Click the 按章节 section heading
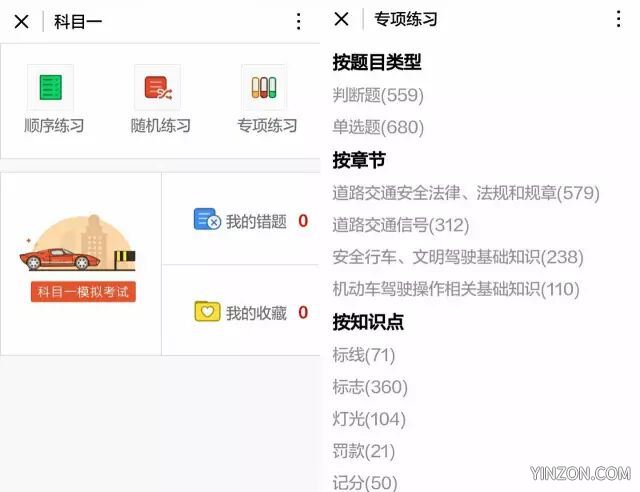Screen dimensions: 640x492 [x=359, y=160]
